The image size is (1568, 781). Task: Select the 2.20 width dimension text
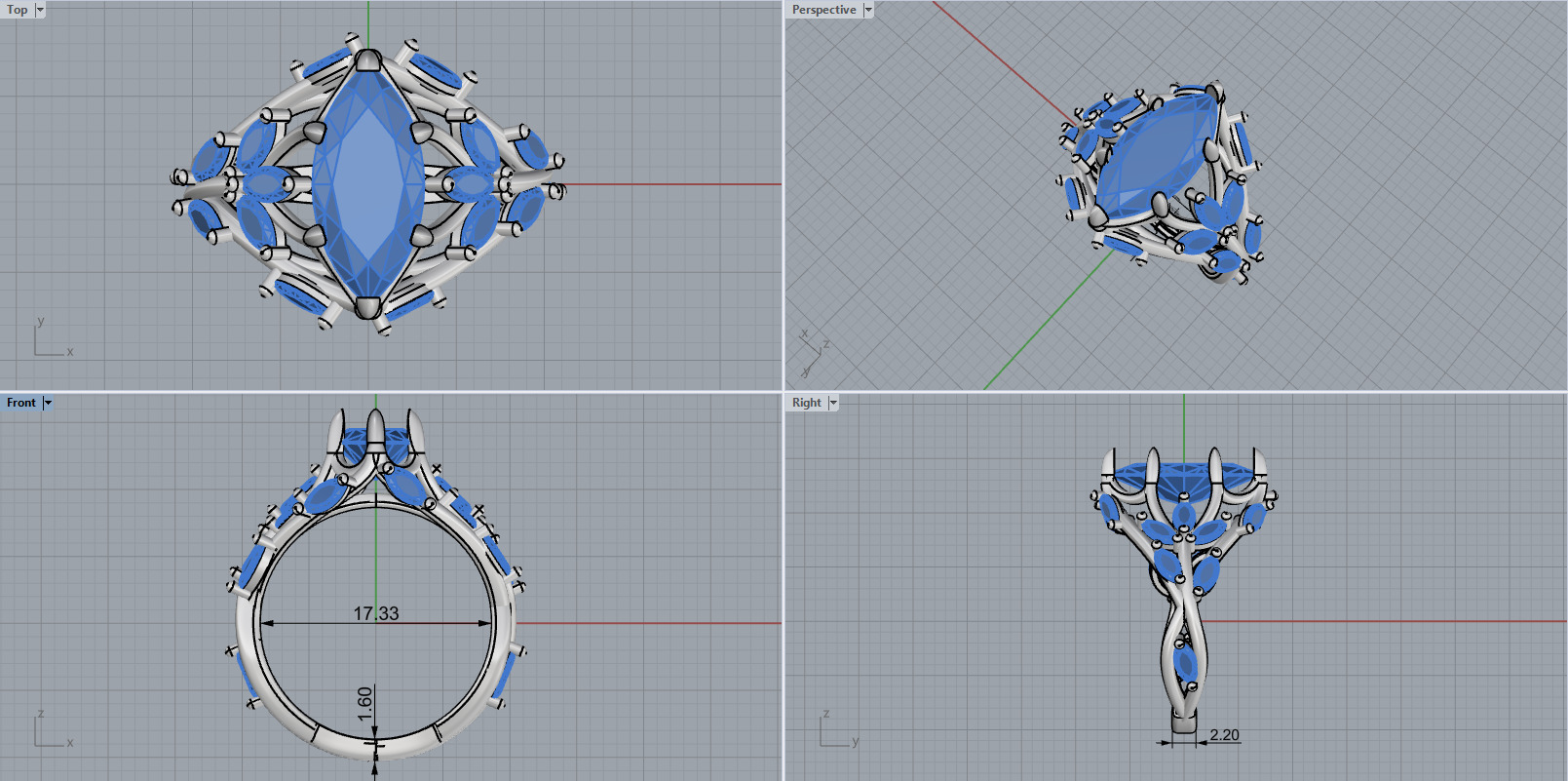1225,735
